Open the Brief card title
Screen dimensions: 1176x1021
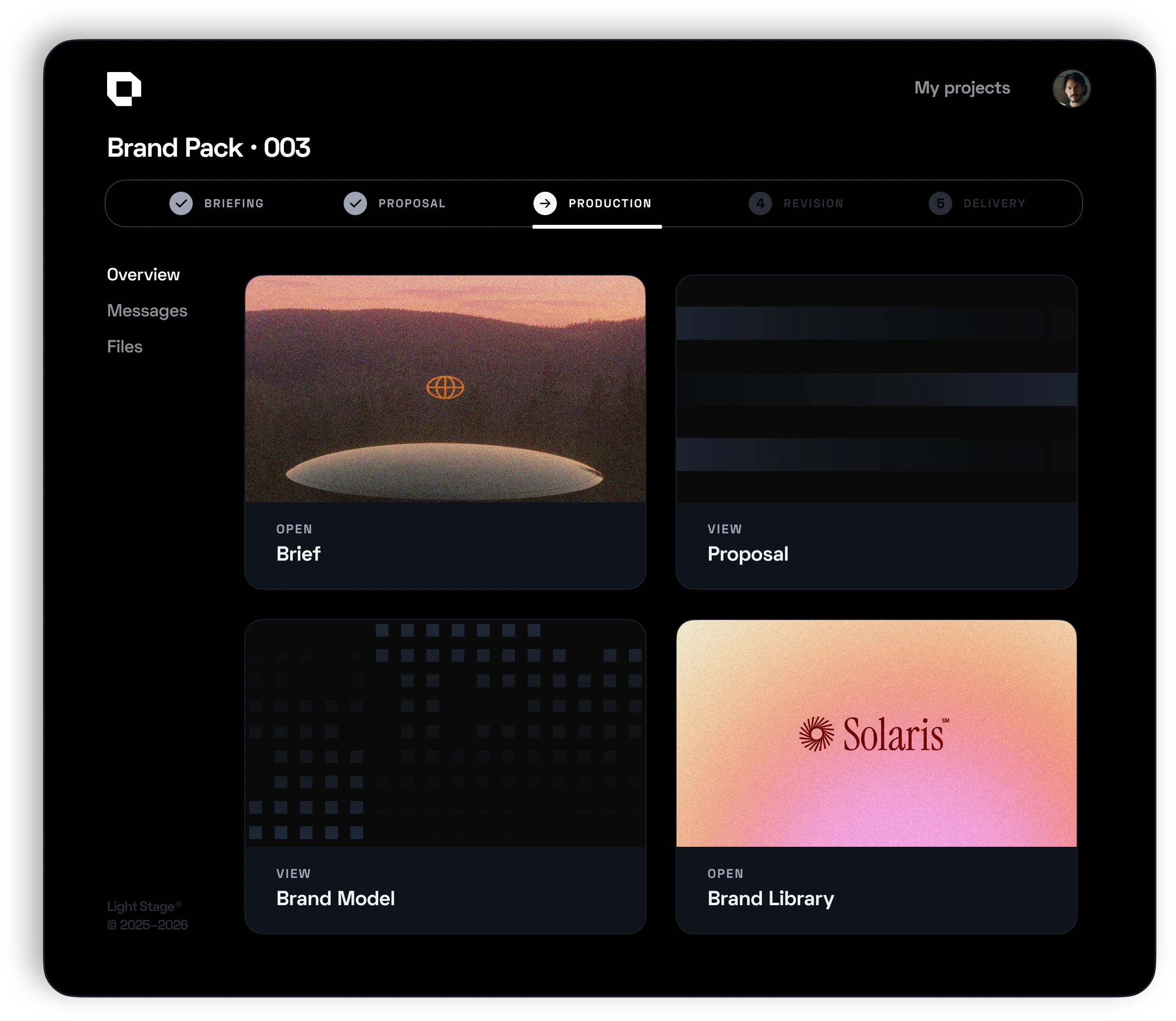point(298,554)
